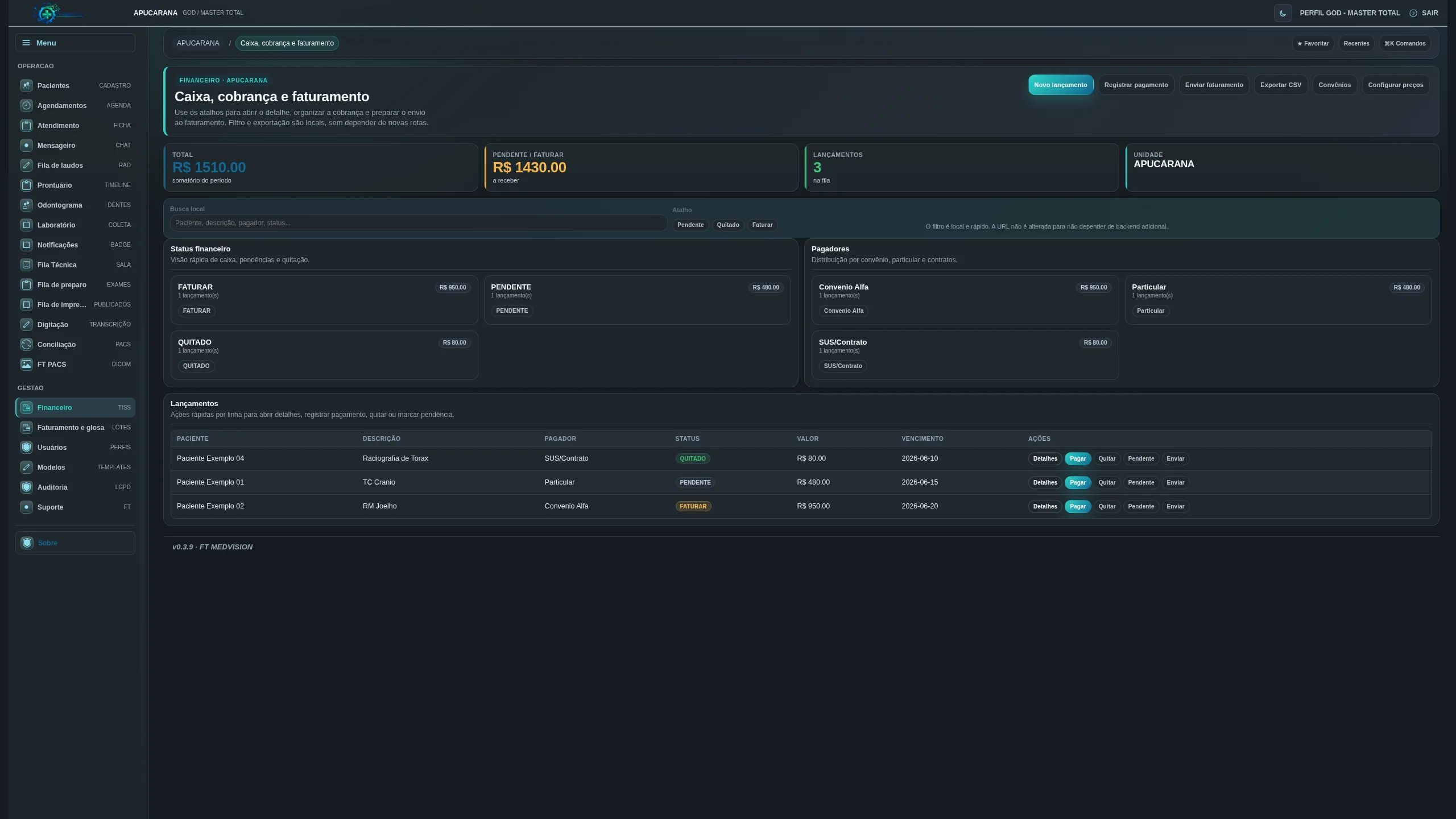Mark Paciente Exemplo 04 as Pendente
1456x819 pixels.
point(1141,458)
